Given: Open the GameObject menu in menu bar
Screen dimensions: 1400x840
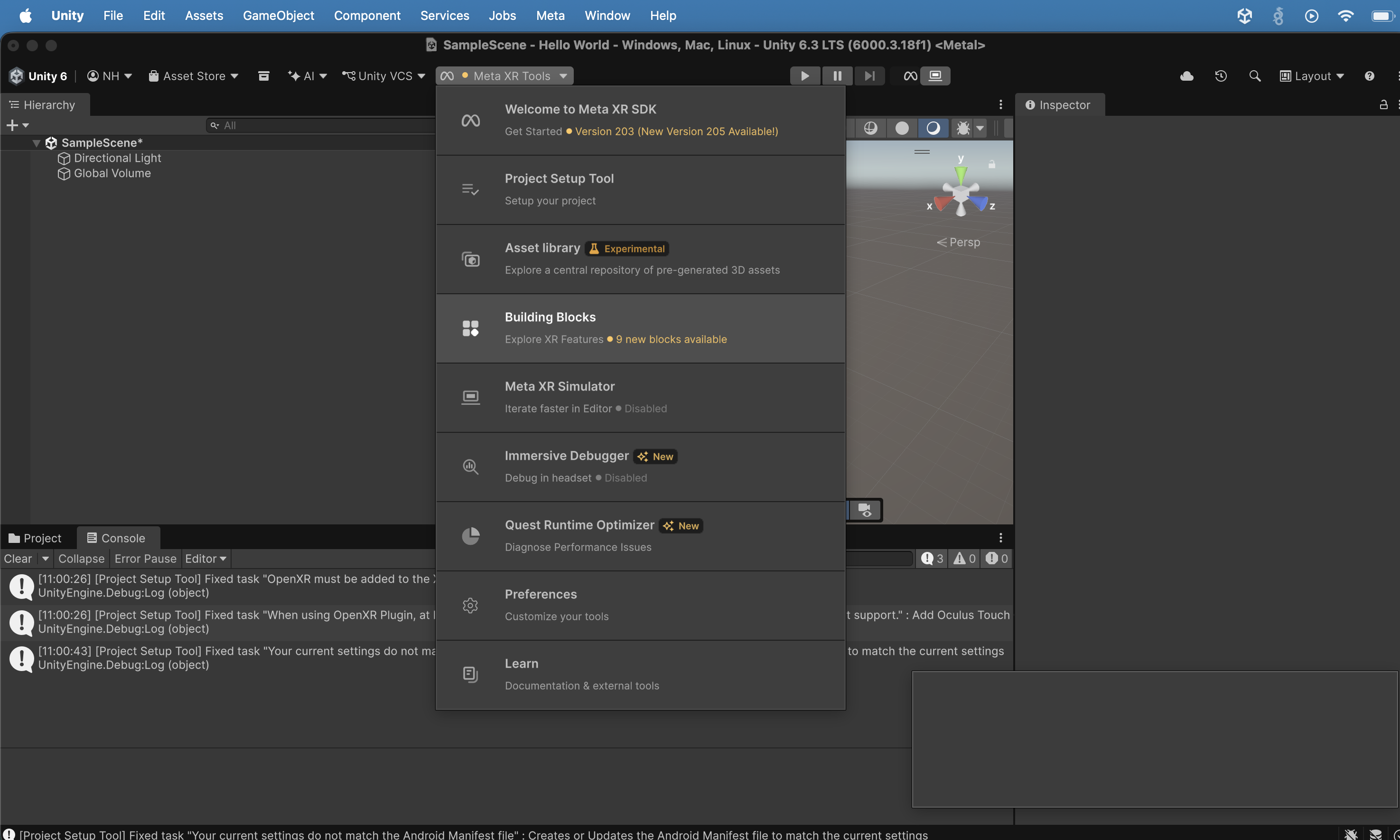Looking at the screenshot, I should [x=278, y=16].
